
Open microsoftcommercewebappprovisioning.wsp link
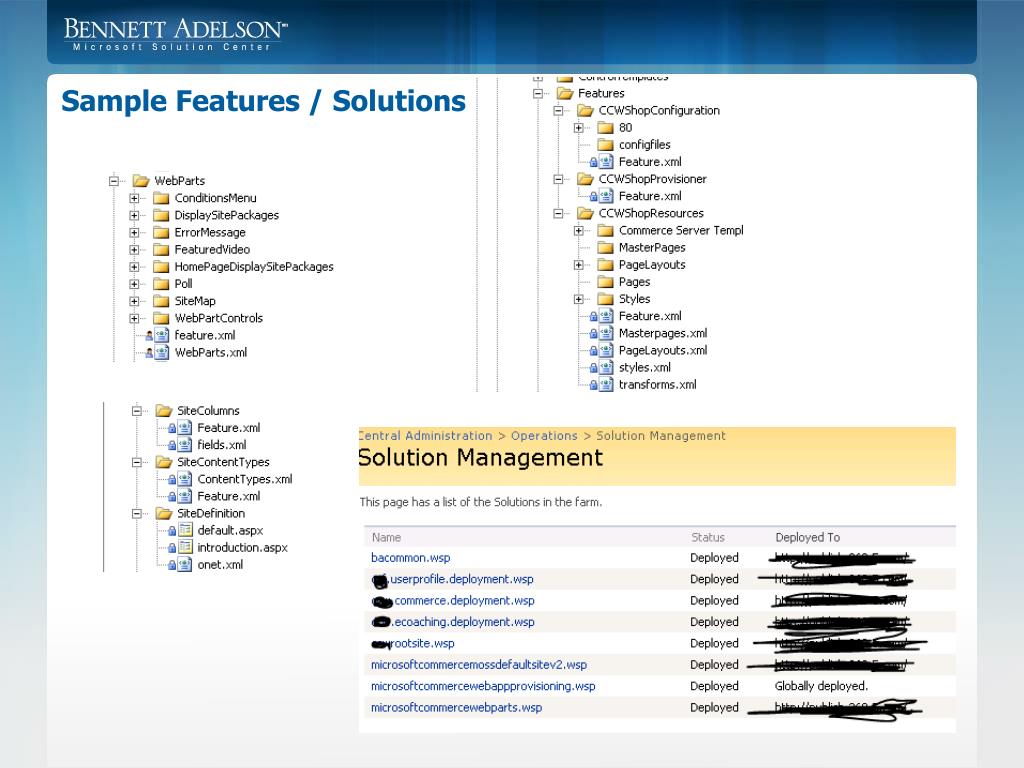tap(483, 686)
